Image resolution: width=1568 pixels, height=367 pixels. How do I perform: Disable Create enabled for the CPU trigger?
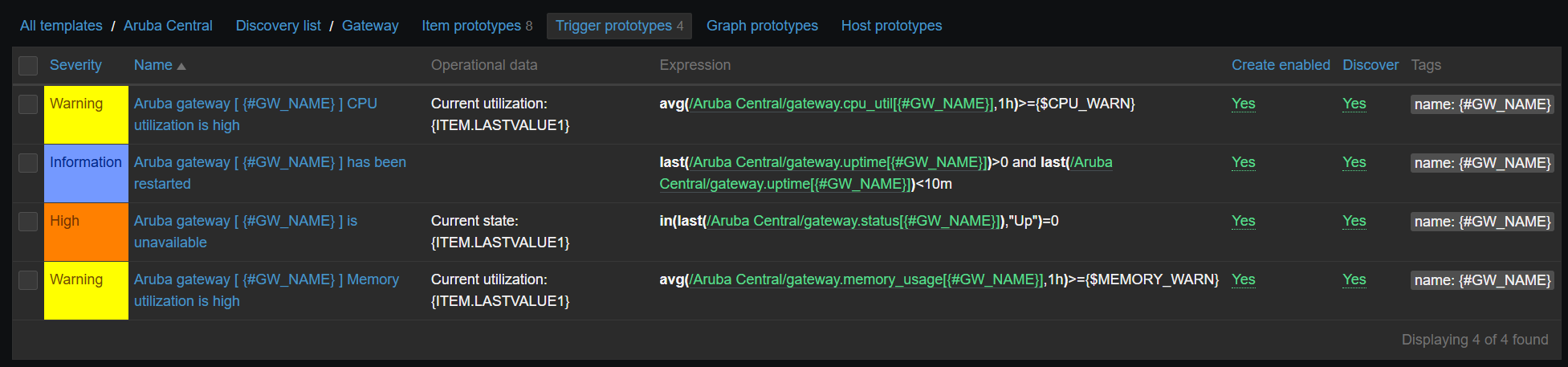click(x=1243, y=104)
